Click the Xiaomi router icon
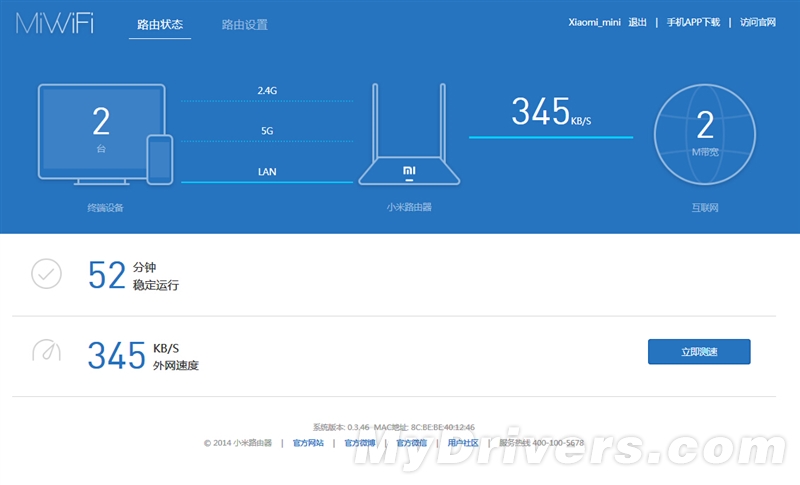This screenshot has height=485, width=800. pos(409,135)
